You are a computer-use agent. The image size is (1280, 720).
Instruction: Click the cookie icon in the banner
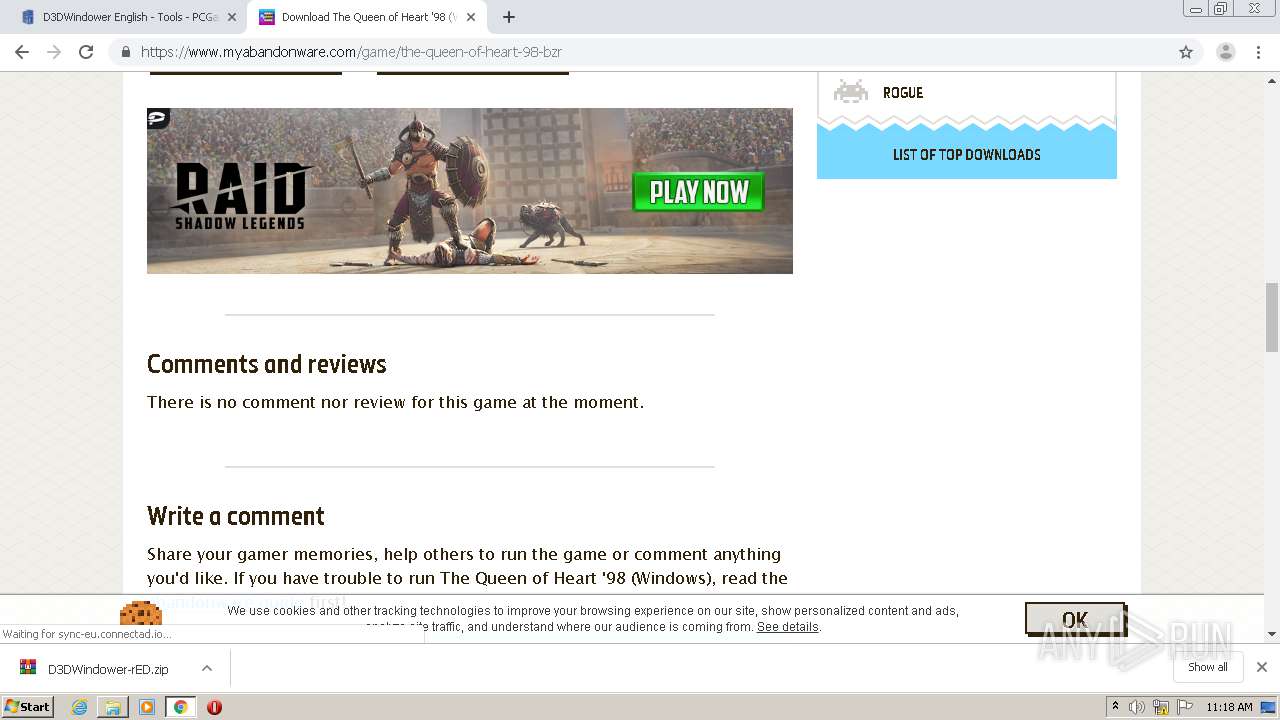(x=140, y=613)
